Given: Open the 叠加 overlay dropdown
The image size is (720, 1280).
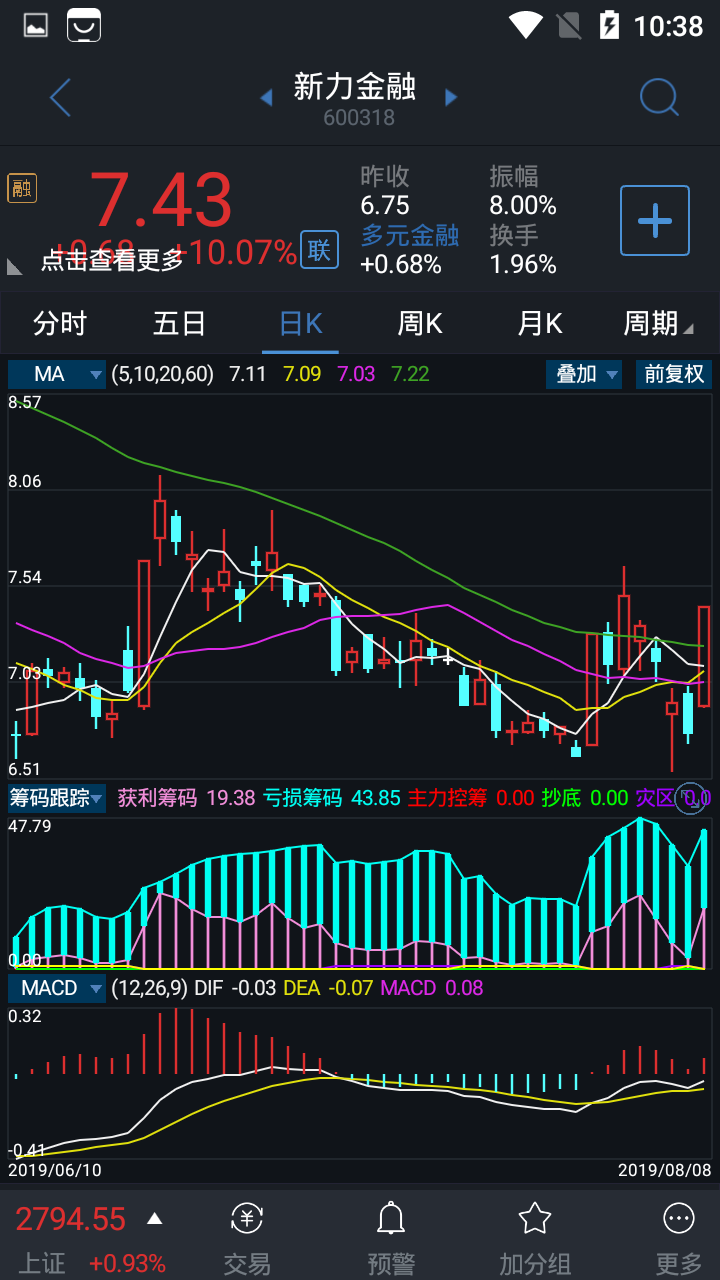Looking at the screenshot, I should pos(584,374).
